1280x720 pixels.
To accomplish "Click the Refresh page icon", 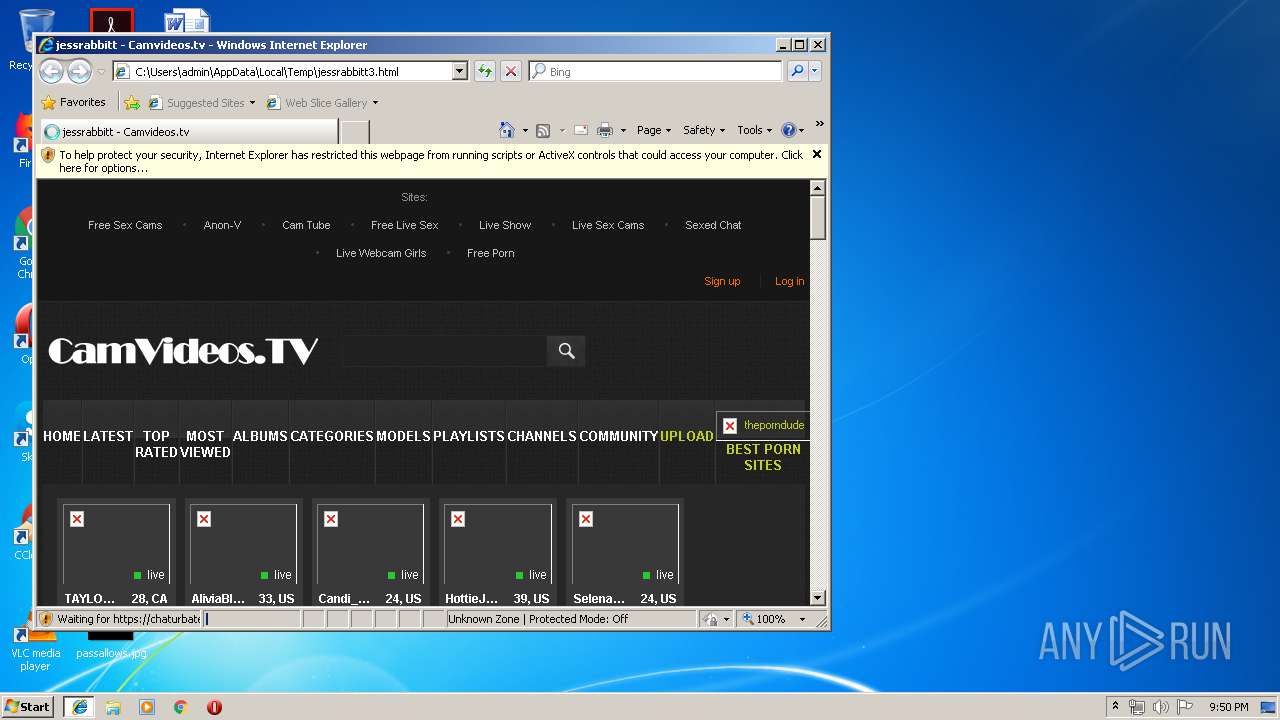I will [x=485, y=71].
